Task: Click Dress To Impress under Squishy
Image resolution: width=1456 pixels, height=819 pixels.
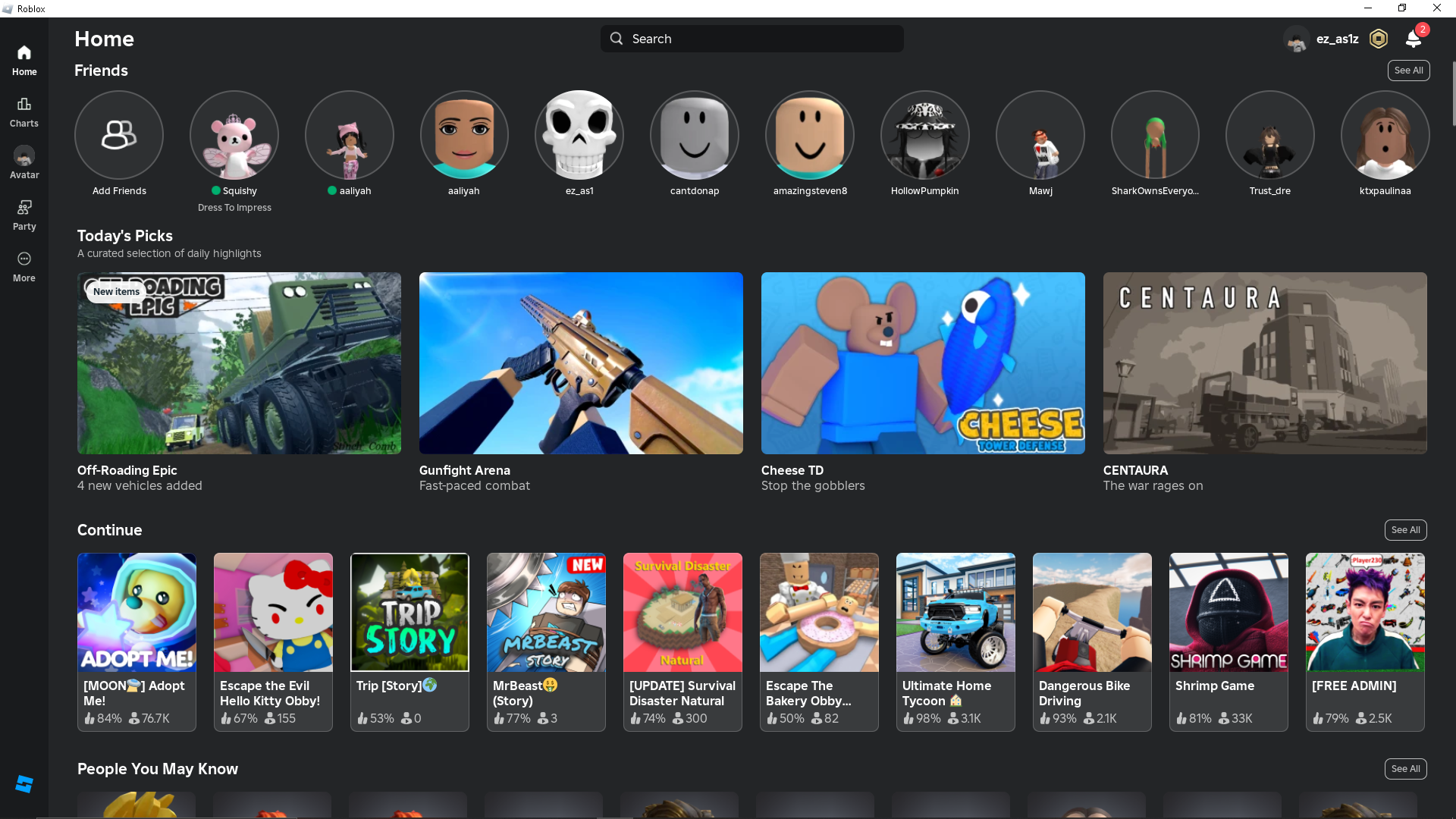Action: pyautogui.click(x=234, y=208)
